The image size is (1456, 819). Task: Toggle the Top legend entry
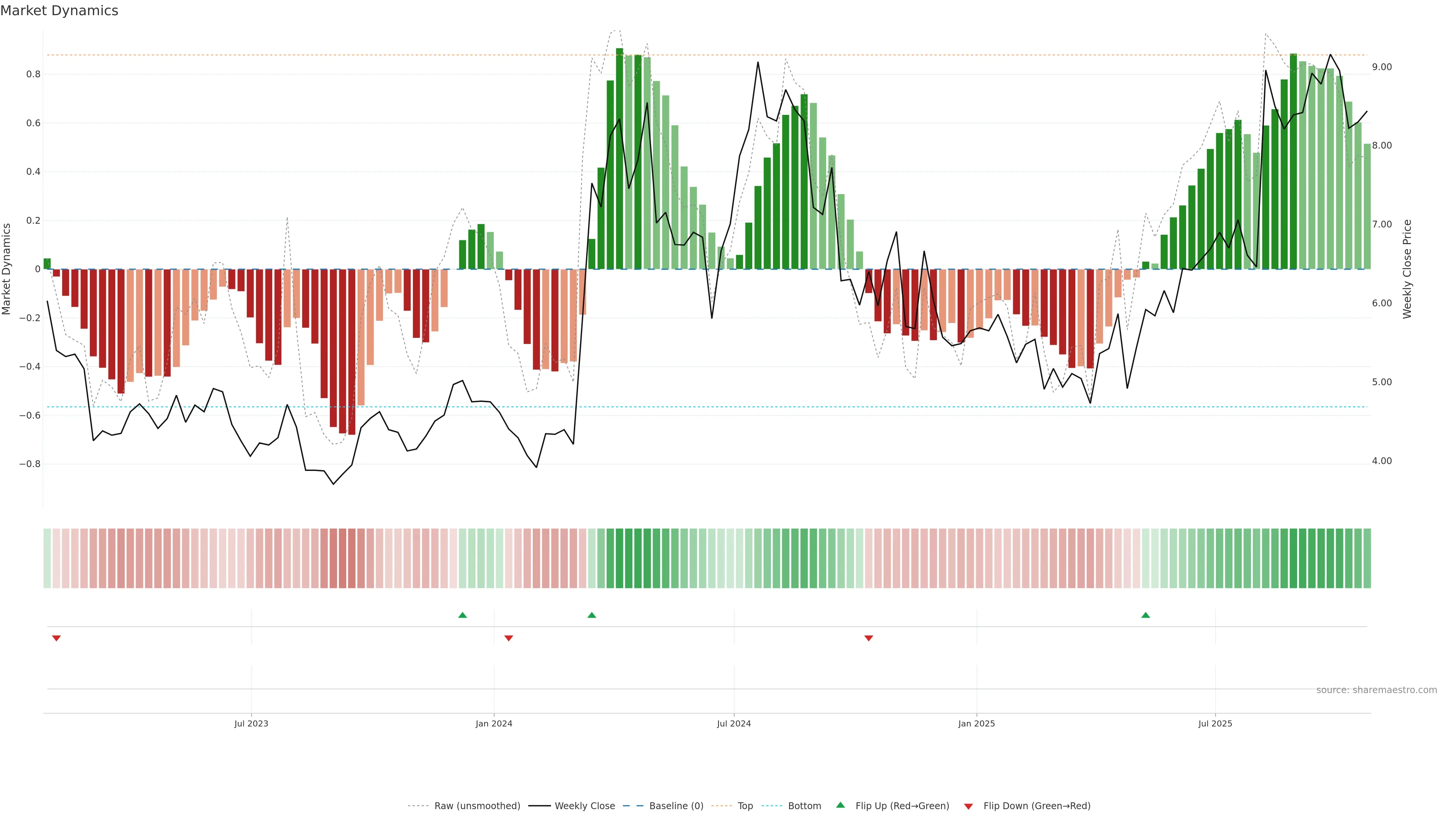coord(745,806)
